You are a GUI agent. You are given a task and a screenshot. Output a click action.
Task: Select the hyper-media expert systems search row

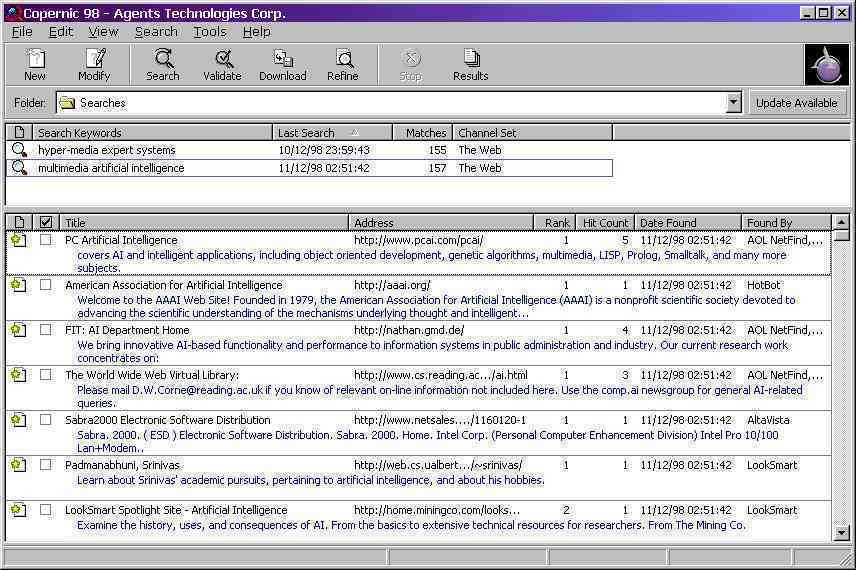(107, 150)
